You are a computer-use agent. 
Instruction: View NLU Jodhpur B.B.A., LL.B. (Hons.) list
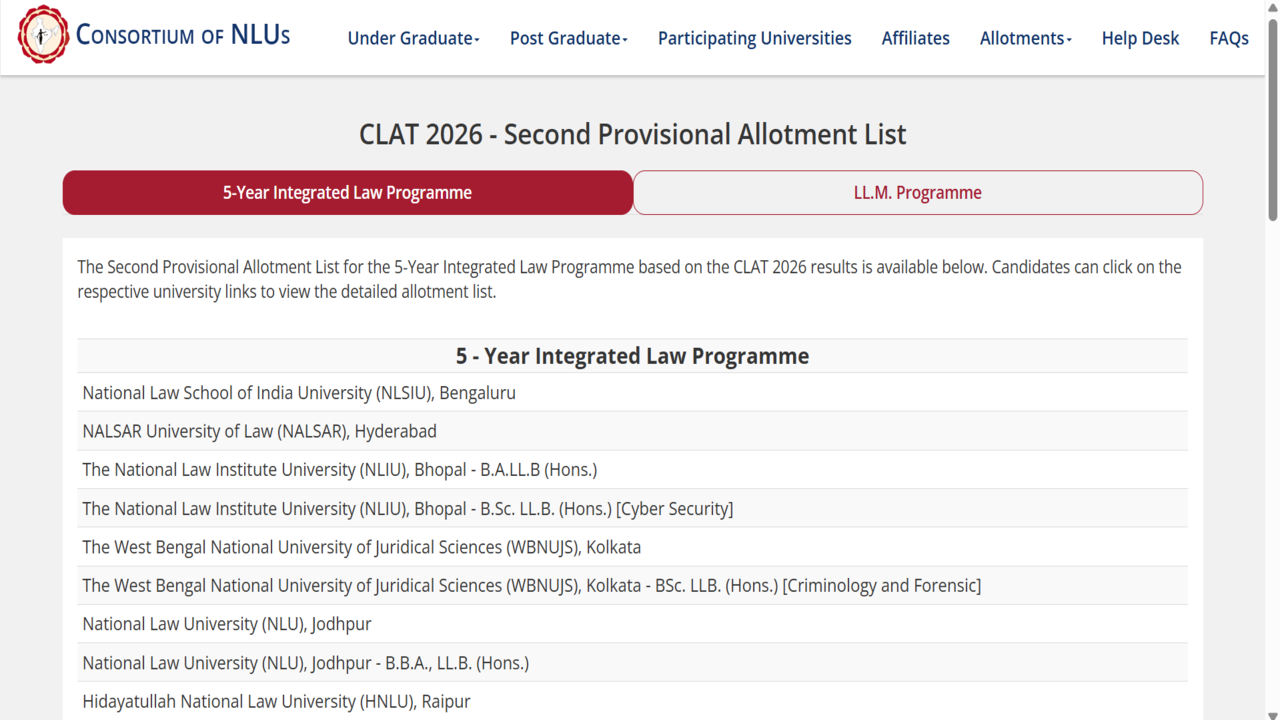[x=305, y=663]
